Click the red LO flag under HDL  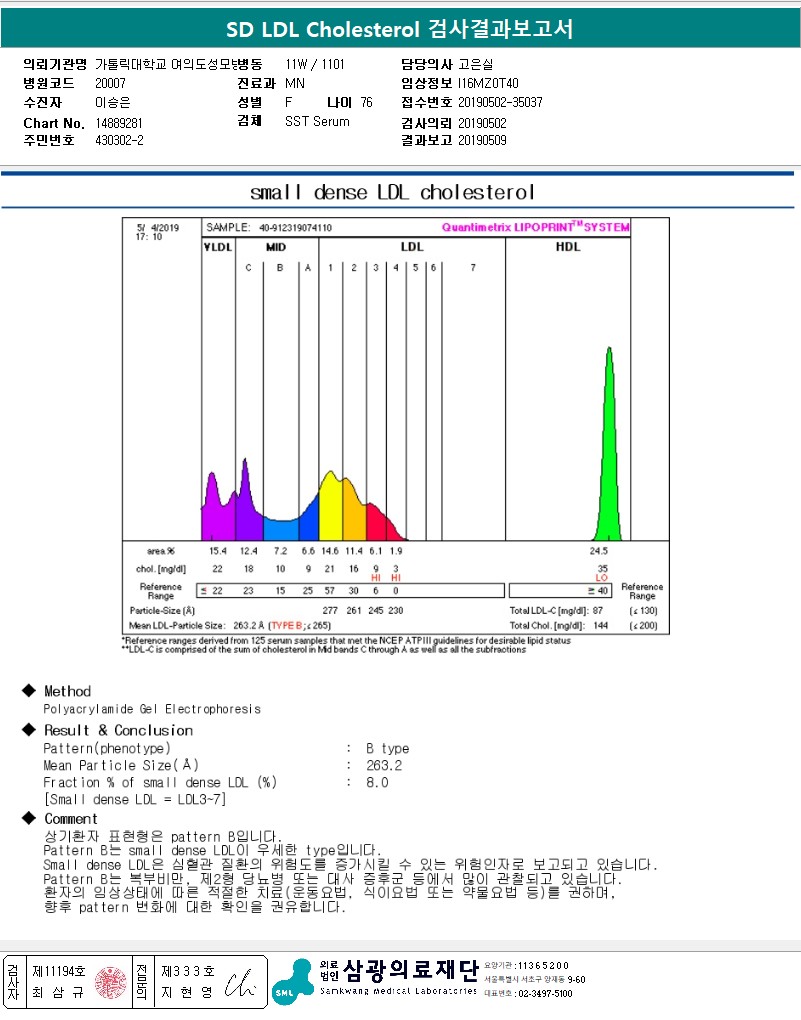[602, 578]
